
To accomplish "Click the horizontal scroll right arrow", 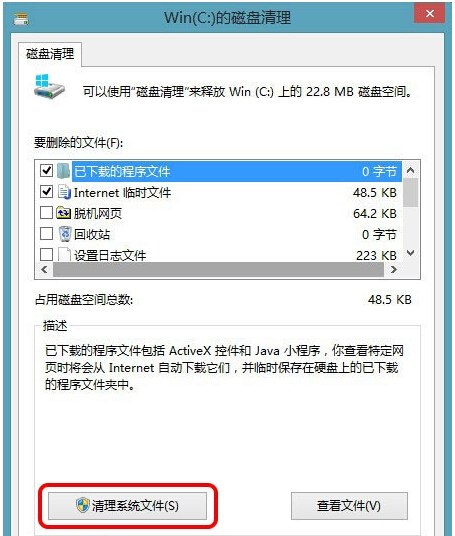I will (x=393, y=270).
